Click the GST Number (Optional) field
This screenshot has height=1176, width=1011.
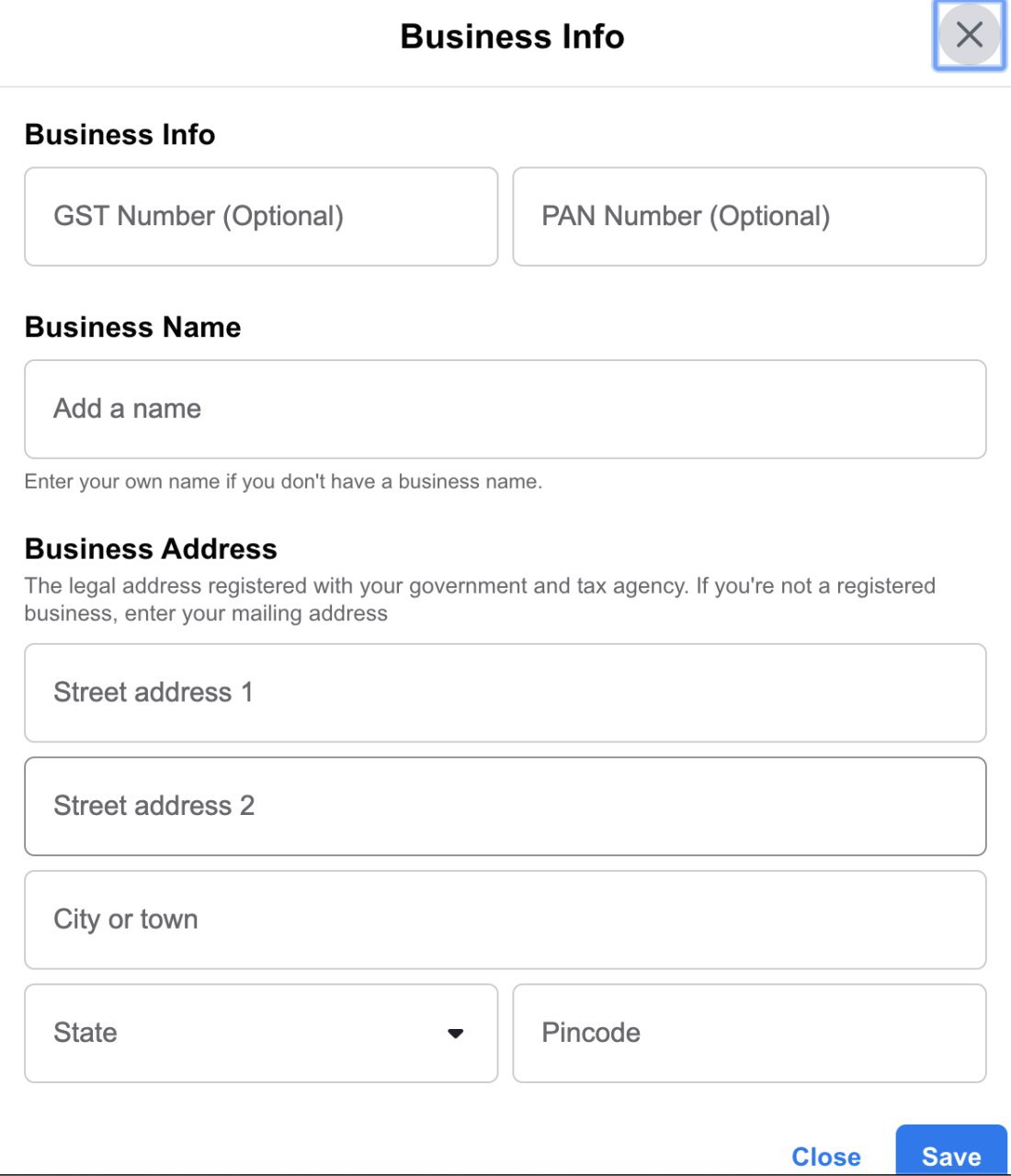pyautogui.click(x=261, y=217)
